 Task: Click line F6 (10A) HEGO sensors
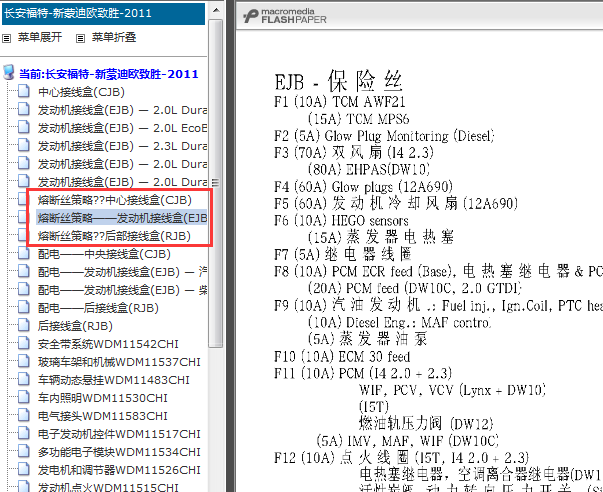pos(341,220)
